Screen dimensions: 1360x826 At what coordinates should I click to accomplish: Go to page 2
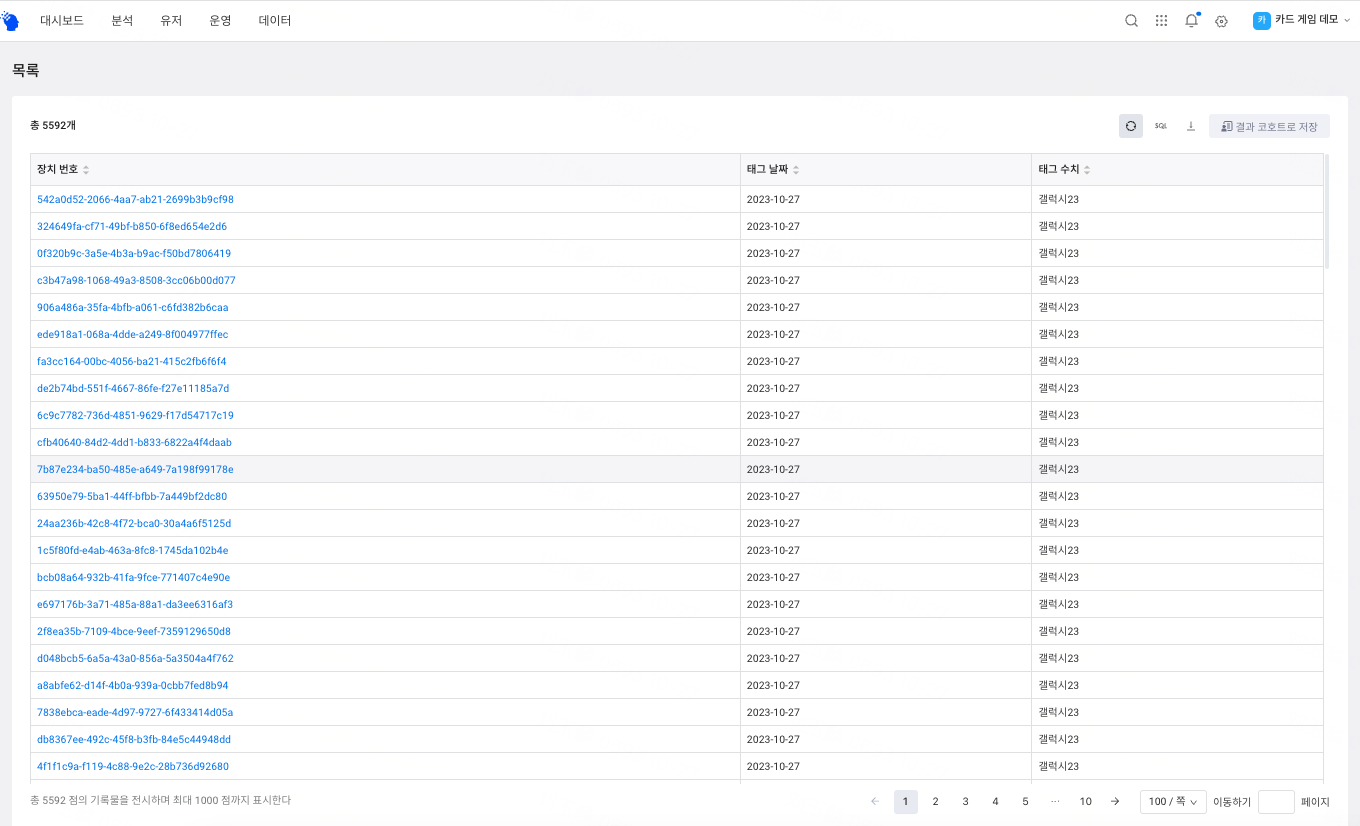[935, 801]
